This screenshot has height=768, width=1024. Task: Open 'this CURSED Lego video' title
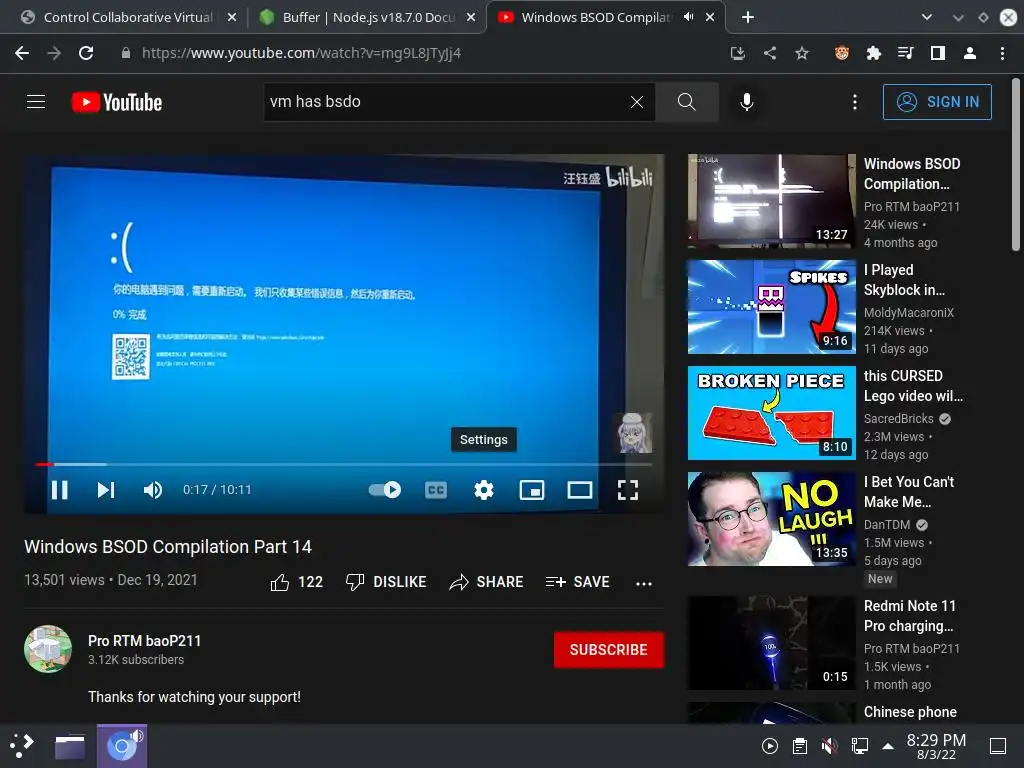(913, 386)
